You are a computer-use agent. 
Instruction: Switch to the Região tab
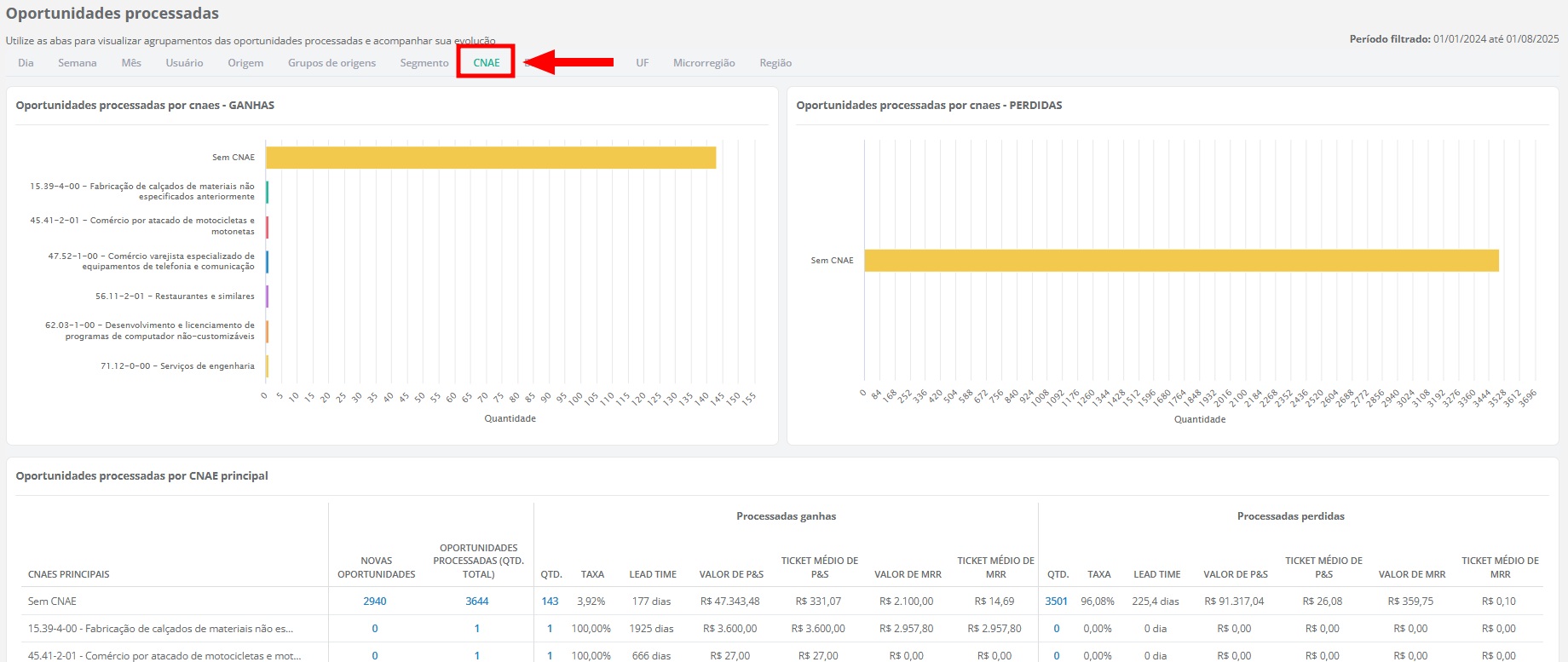pos(775,63)
